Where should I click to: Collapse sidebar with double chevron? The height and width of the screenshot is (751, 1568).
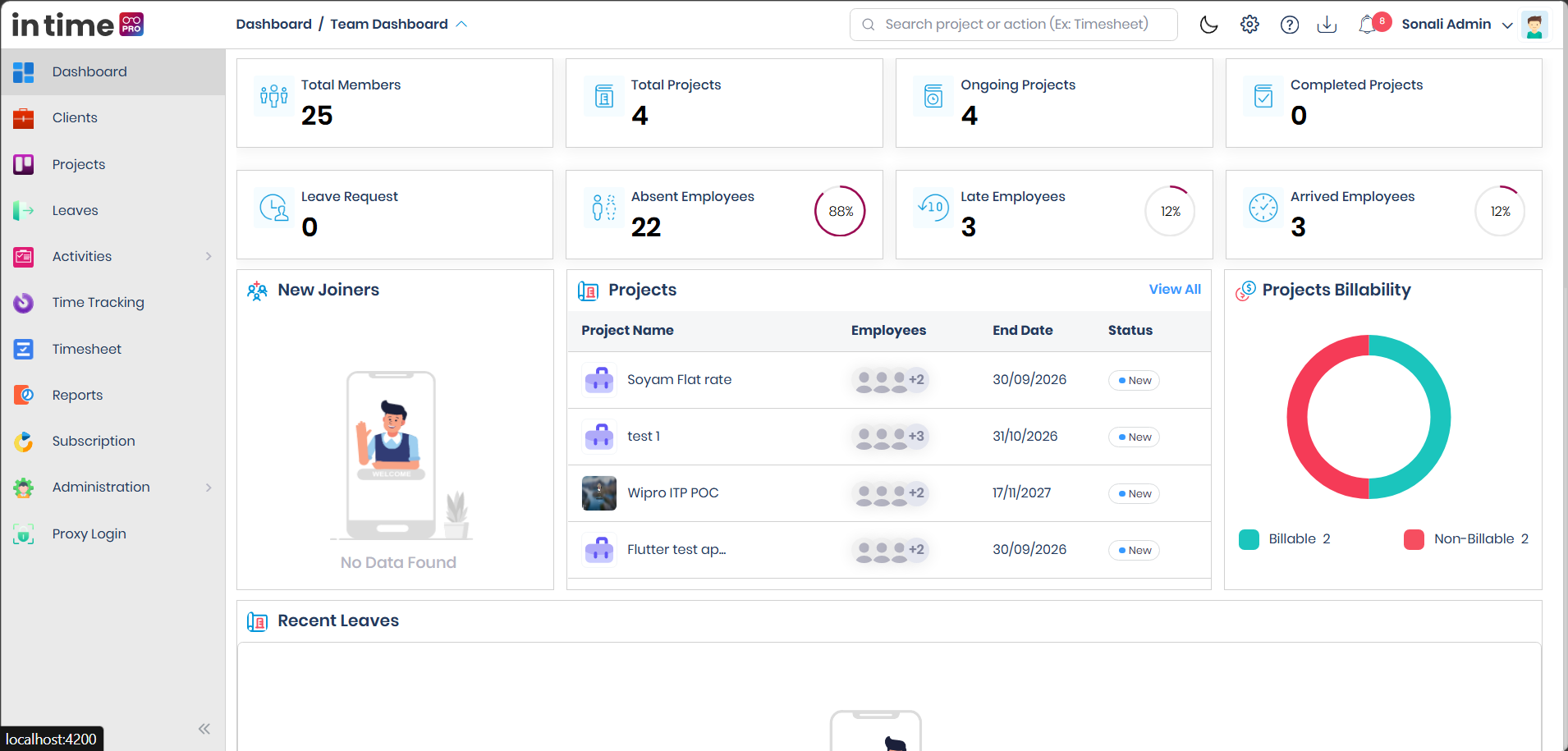204,729
